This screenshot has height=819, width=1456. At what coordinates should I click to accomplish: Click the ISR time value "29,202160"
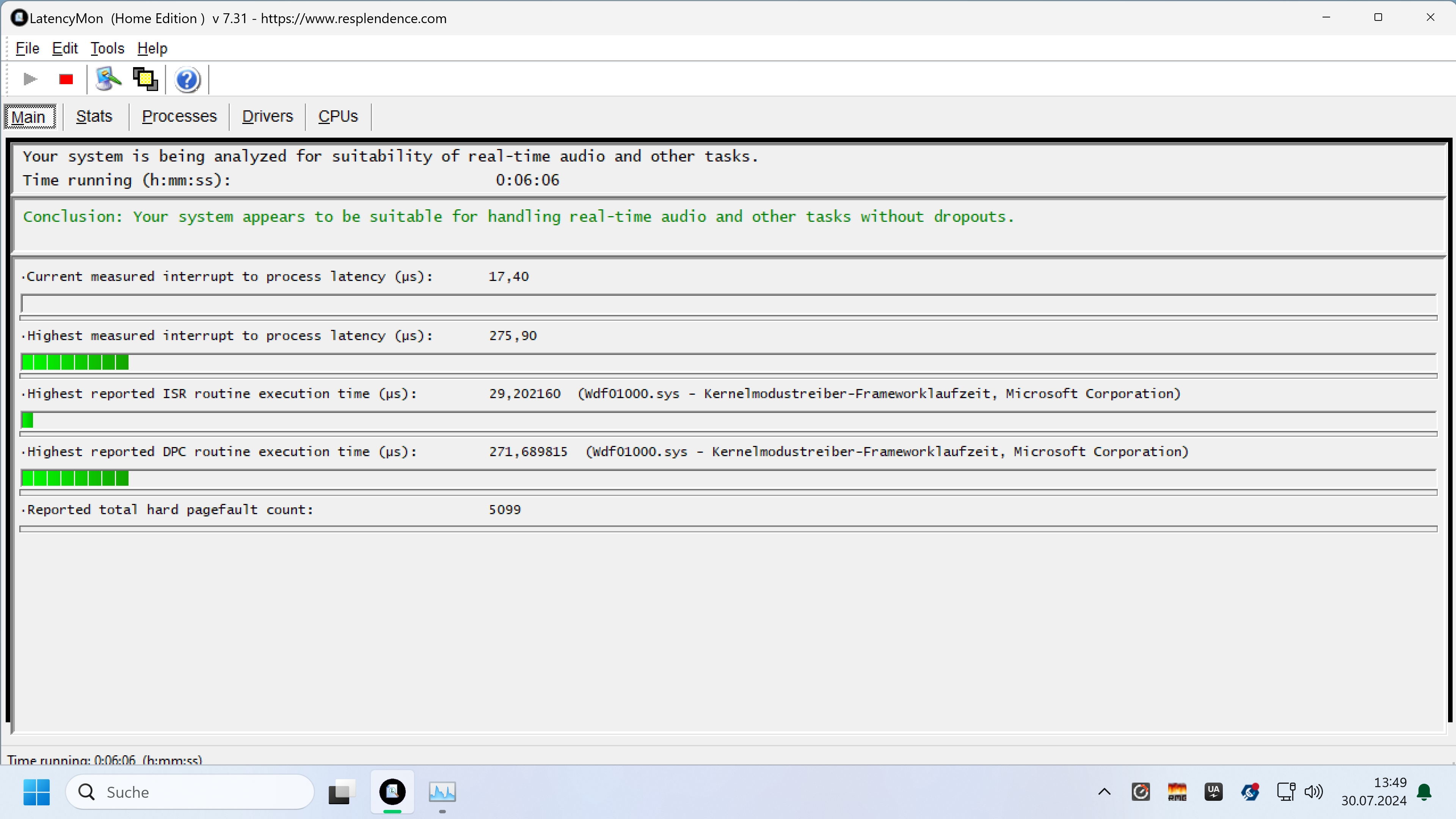click(524, 394)
